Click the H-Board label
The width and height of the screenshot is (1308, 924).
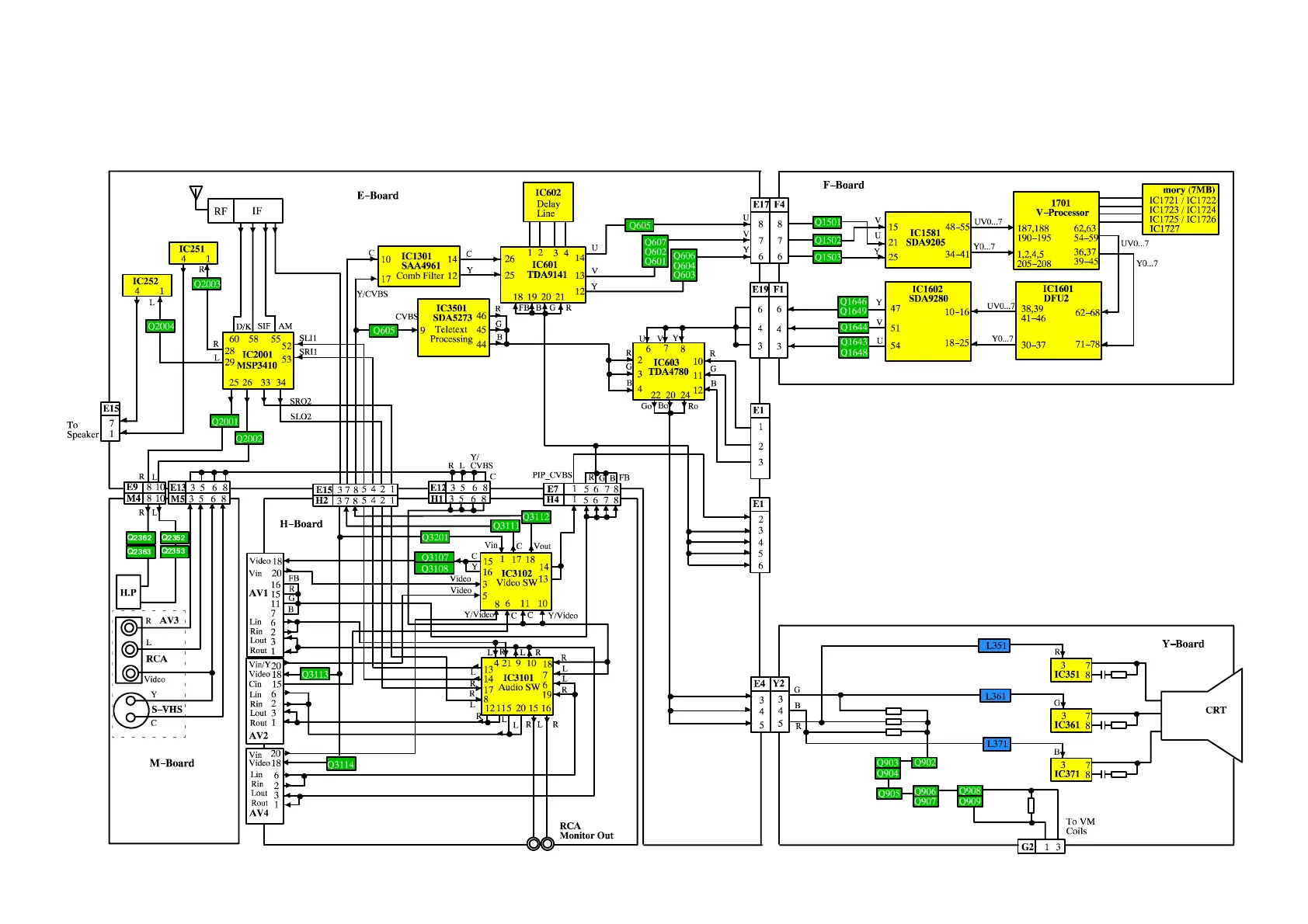301,524
